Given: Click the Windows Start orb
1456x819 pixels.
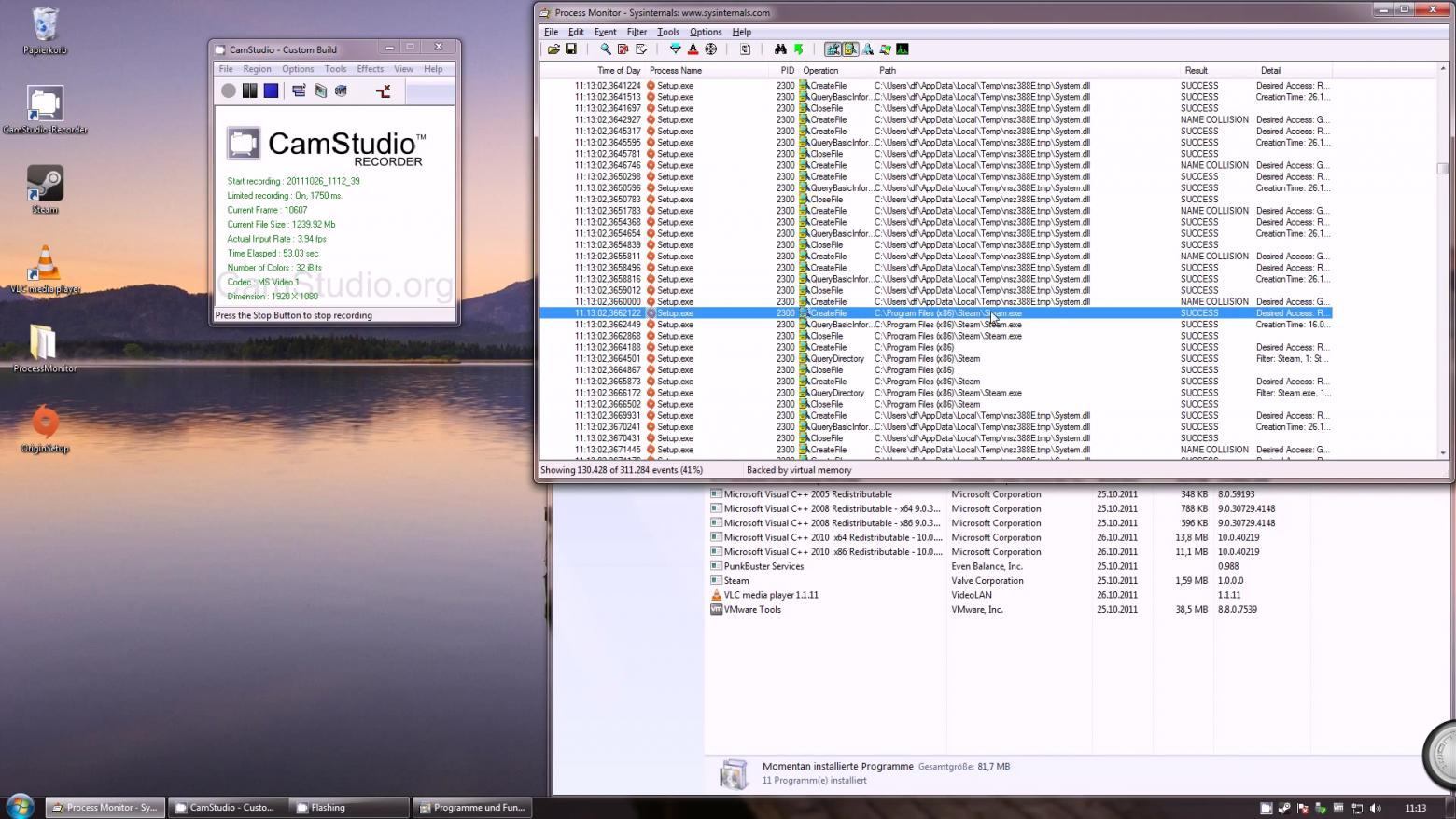Looking at the screenshot, I should coord(21,806).
